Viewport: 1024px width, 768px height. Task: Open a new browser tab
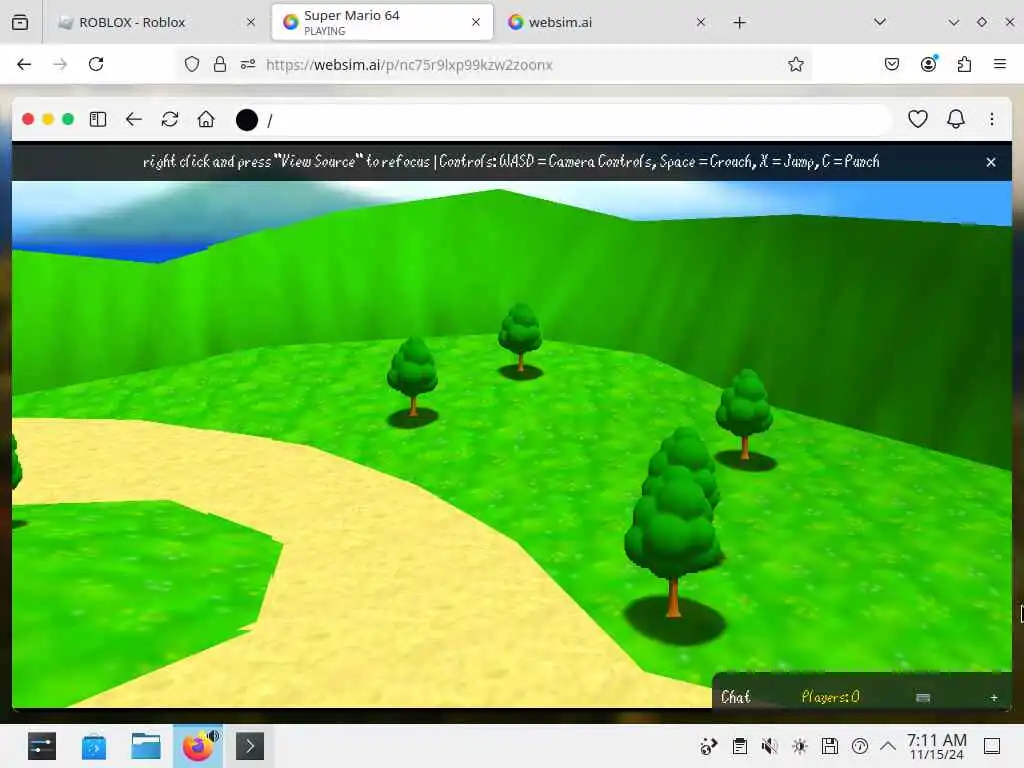tap(739, 23)
